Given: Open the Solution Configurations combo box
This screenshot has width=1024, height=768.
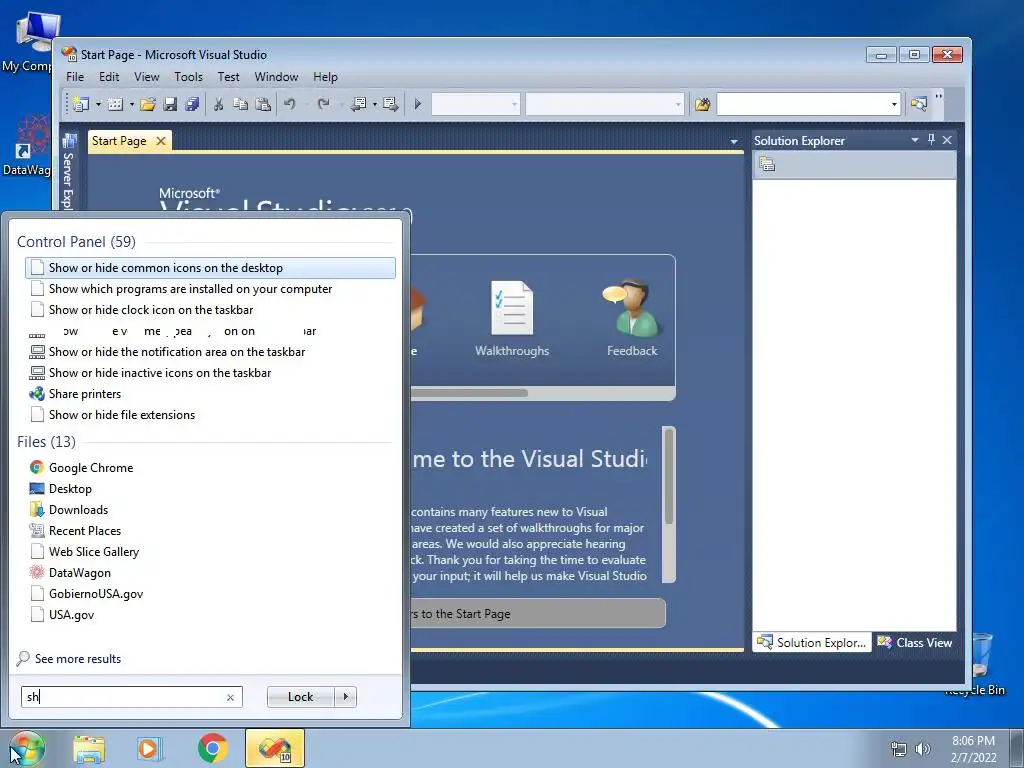Looking at the screenshot, I should click(x=475, y=104).
